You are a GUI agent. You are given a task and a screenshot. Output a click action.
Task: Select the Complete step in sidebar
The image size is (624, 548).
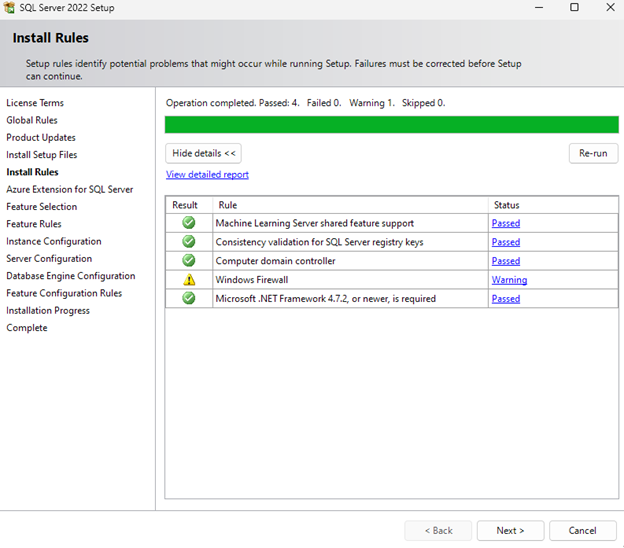click(x=27, y=328)
